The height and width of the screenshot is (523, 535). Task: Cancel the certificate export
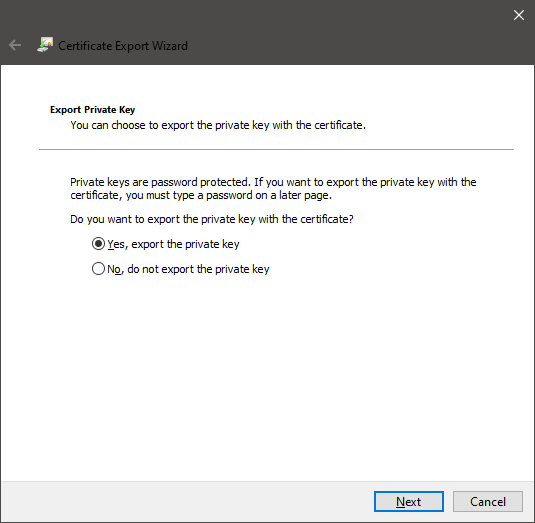tap(488, 502)
